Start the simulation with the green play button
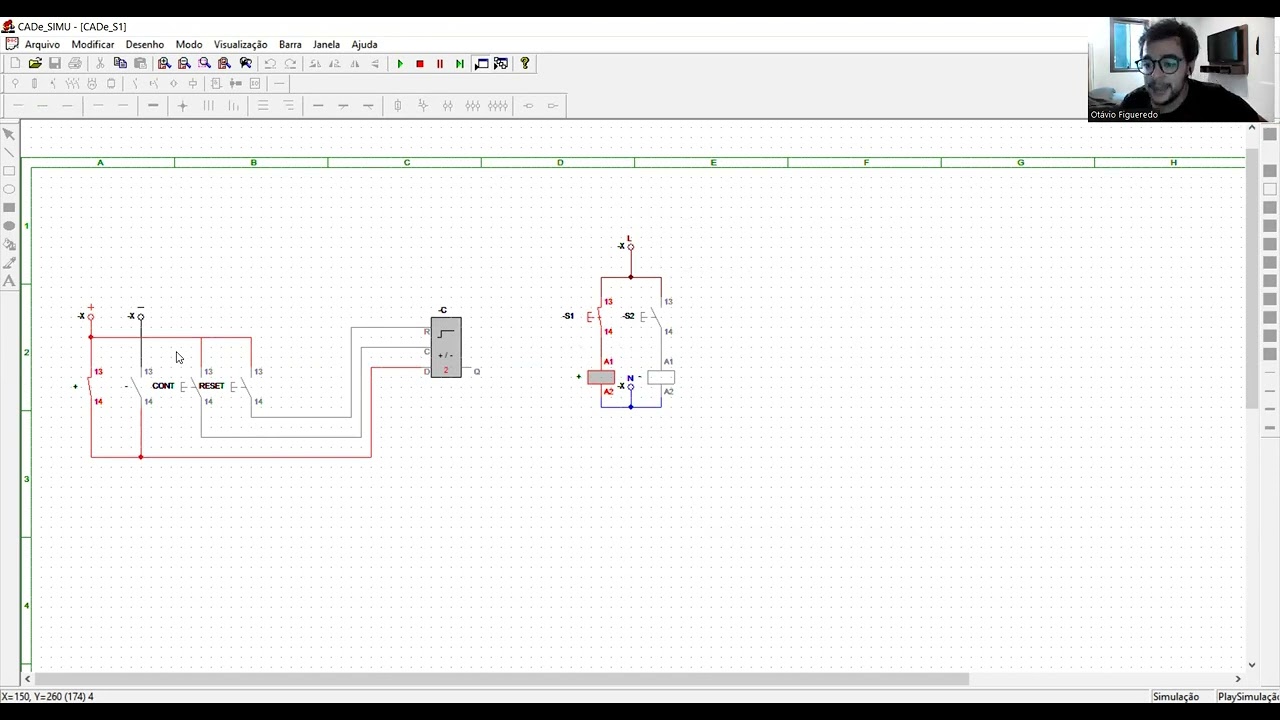 click(x=400, y=63)
